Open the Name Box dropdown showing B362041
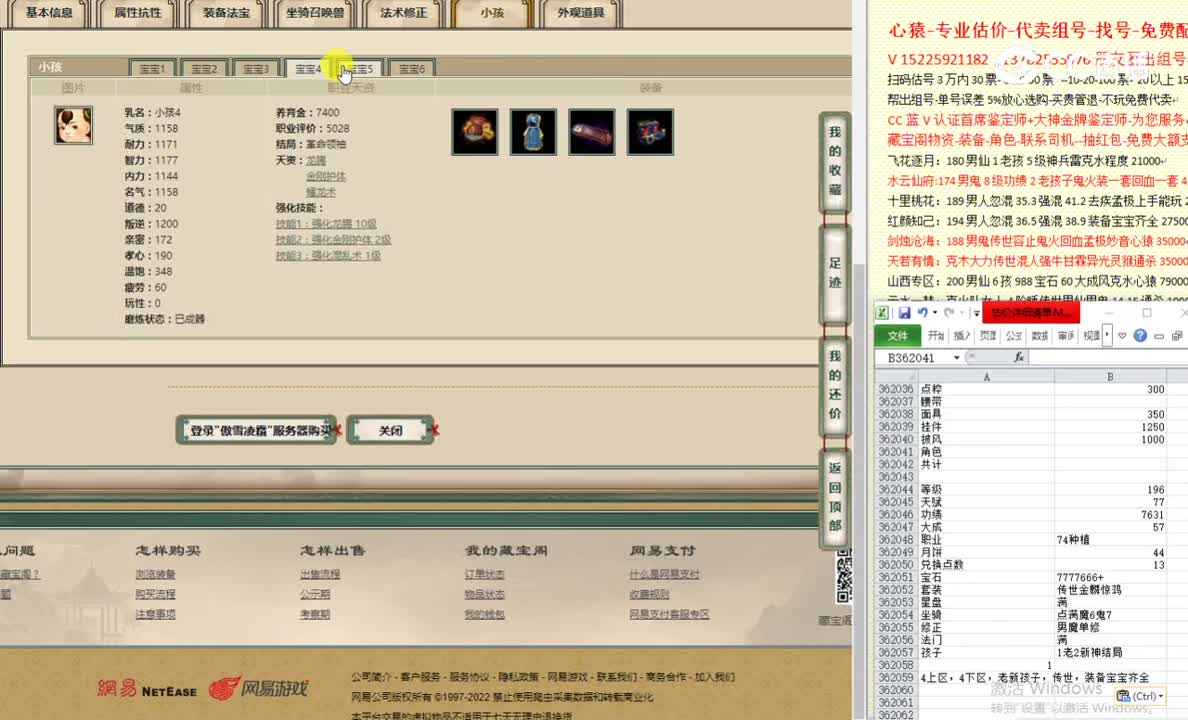The height and width of the screenshot is (720, 1188). pos(956,357)
